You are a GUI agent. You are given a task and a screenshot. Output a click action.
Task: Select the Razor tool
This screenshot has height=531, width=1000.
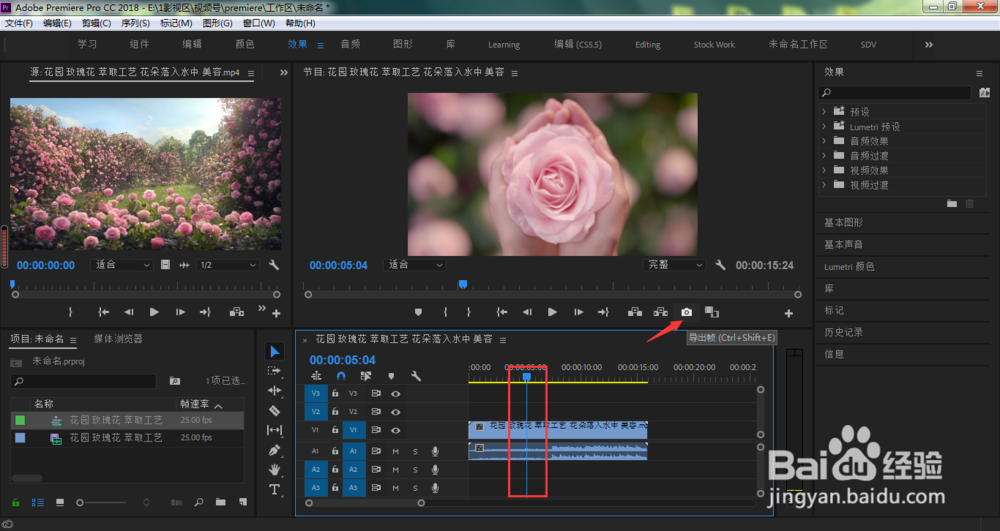(x=274, y=411)
